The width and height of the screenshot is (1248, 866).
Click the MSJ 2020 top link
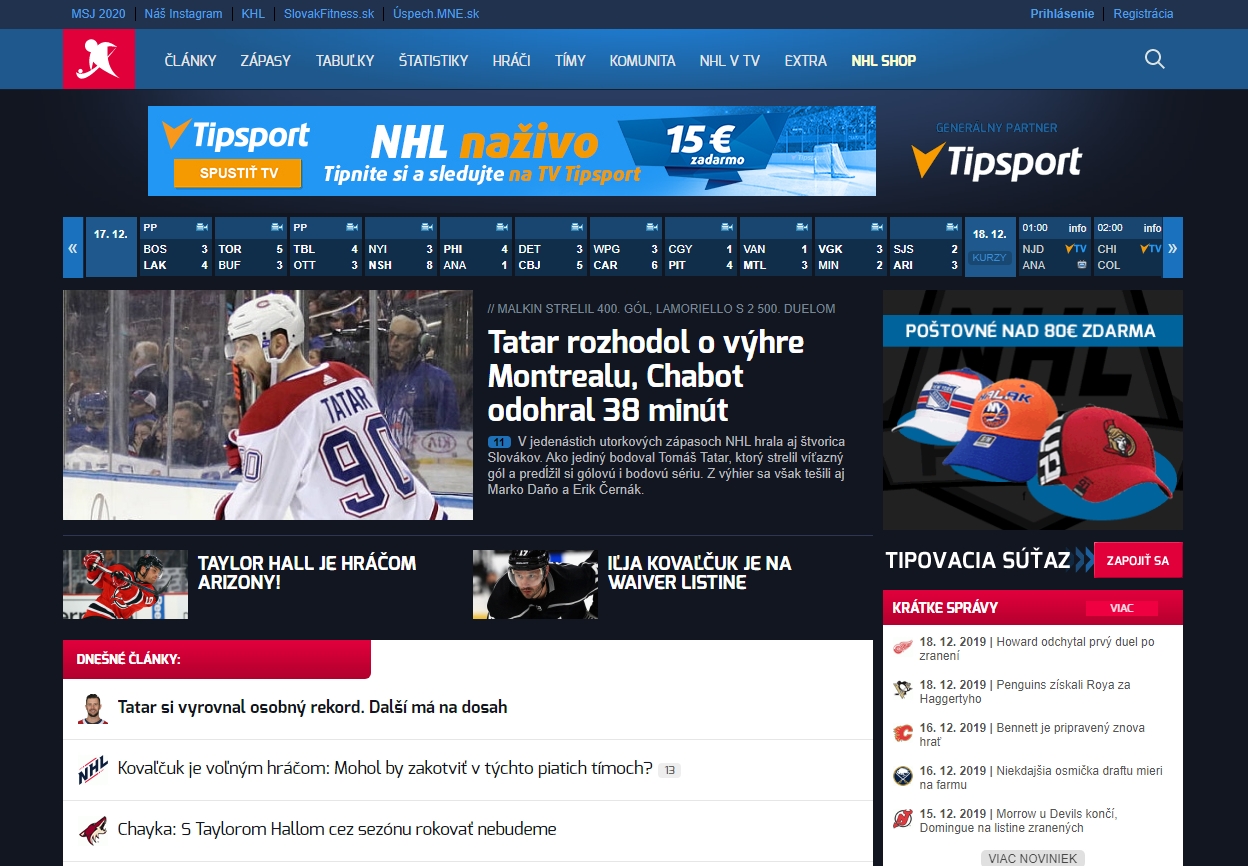(x=98, y=14)
